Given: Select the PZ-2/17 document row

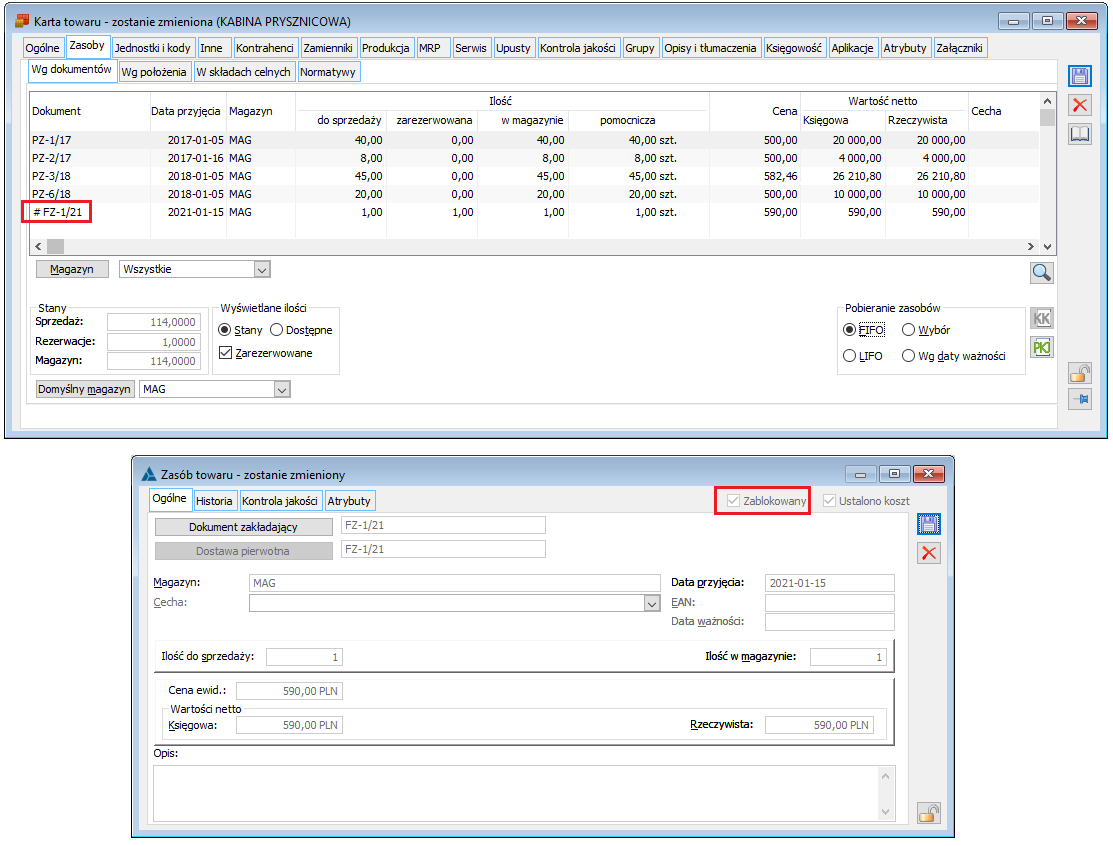Looking at the screenshot, I should tap(534, 158).
